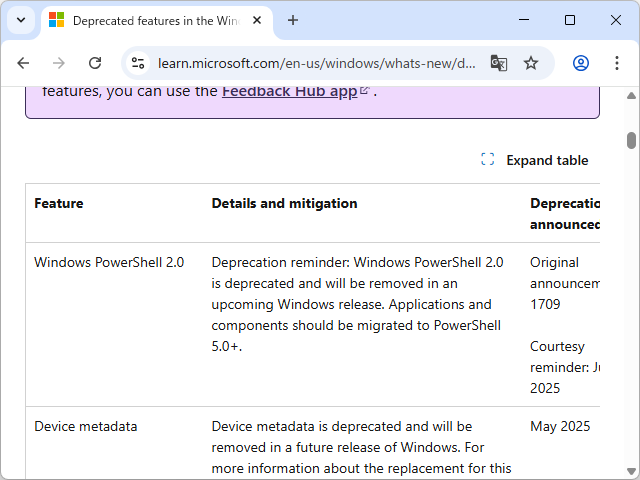Minimize the Chrome window

tap(524, 20)
